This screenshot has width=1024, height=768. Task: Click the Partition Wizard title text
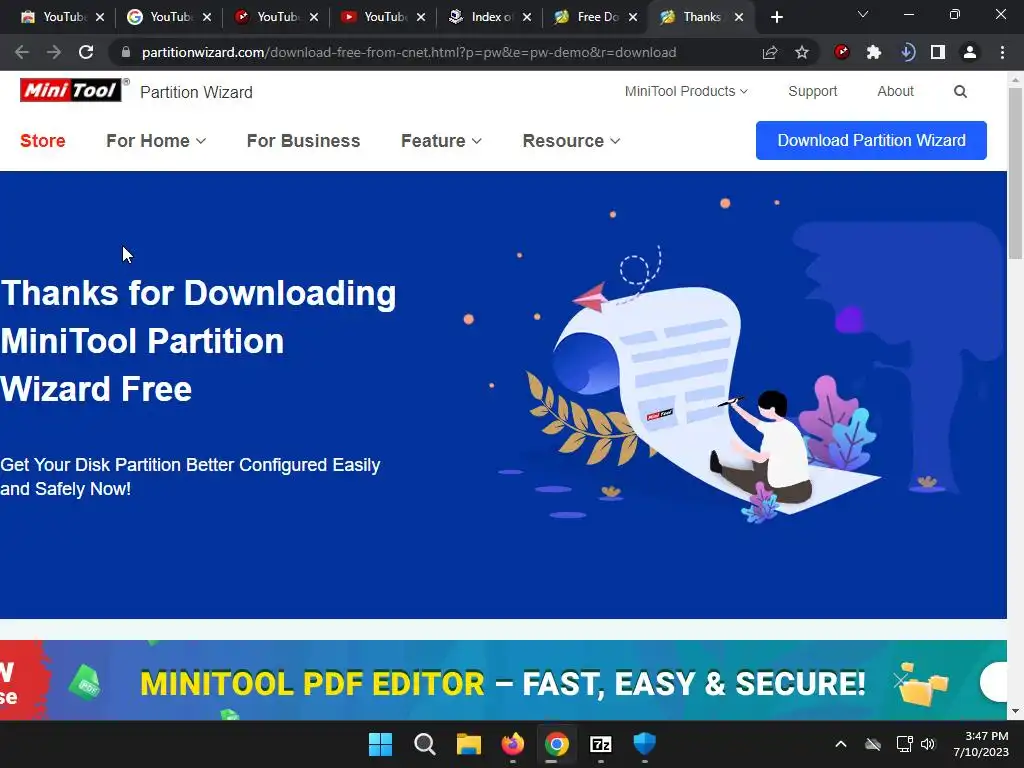[x=196, y=92]
